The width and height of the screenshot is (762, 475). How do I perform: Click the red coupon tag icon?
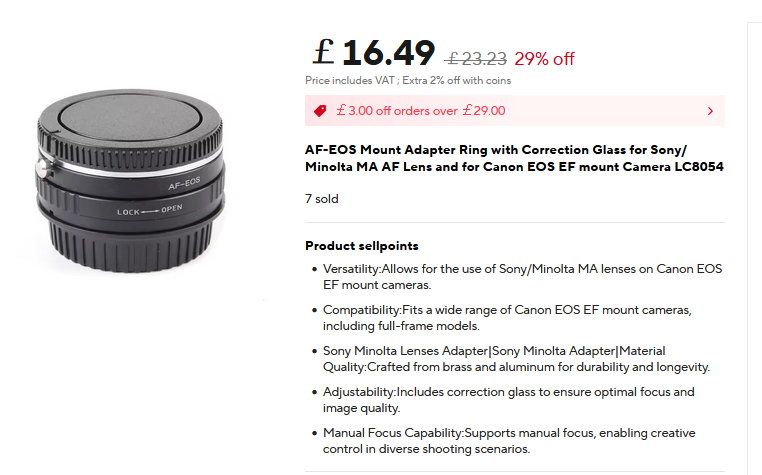[x=320, y=111]
